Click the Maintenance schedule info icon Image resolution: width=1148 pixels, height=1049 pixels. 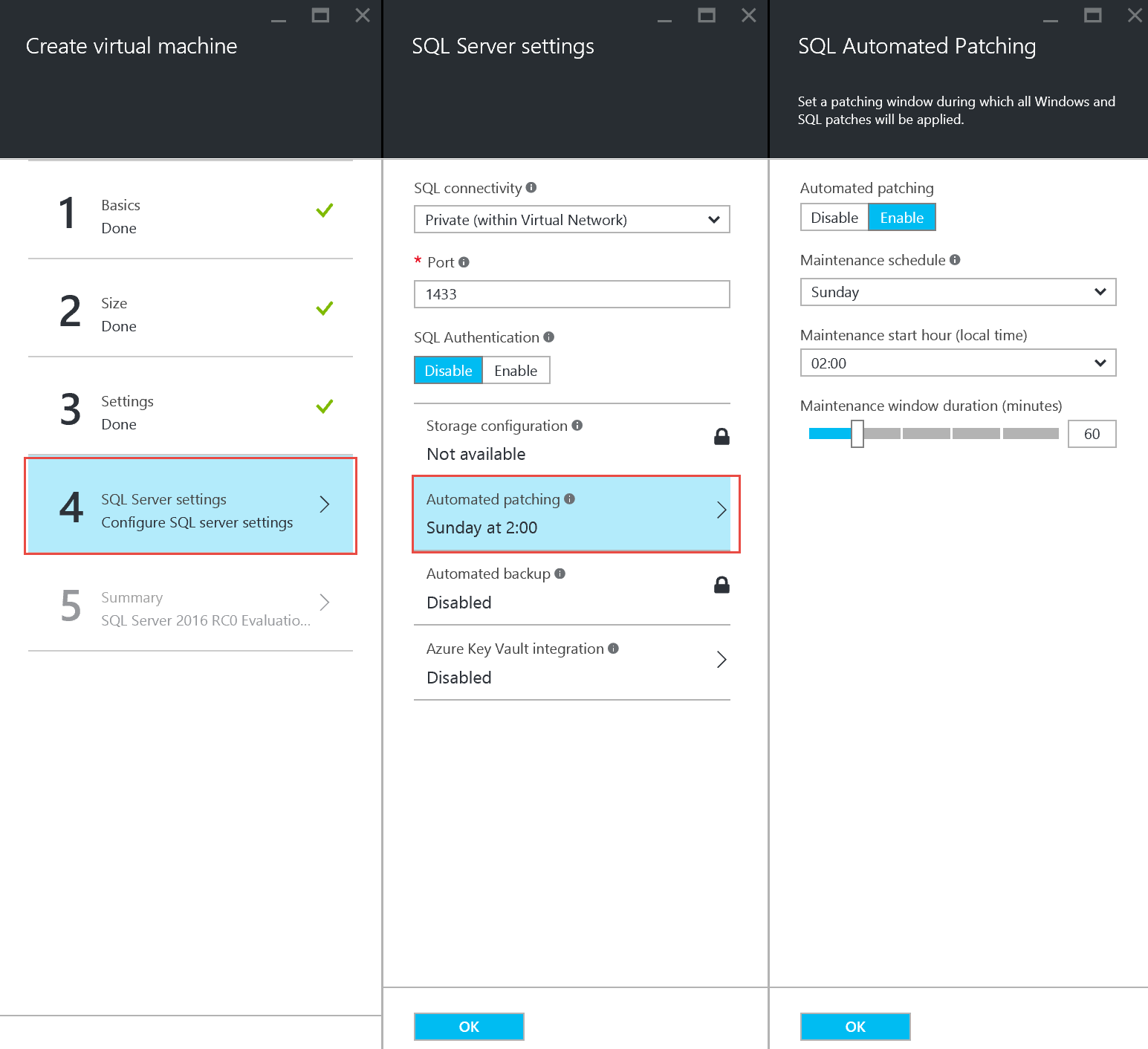[x=955, y=259]
